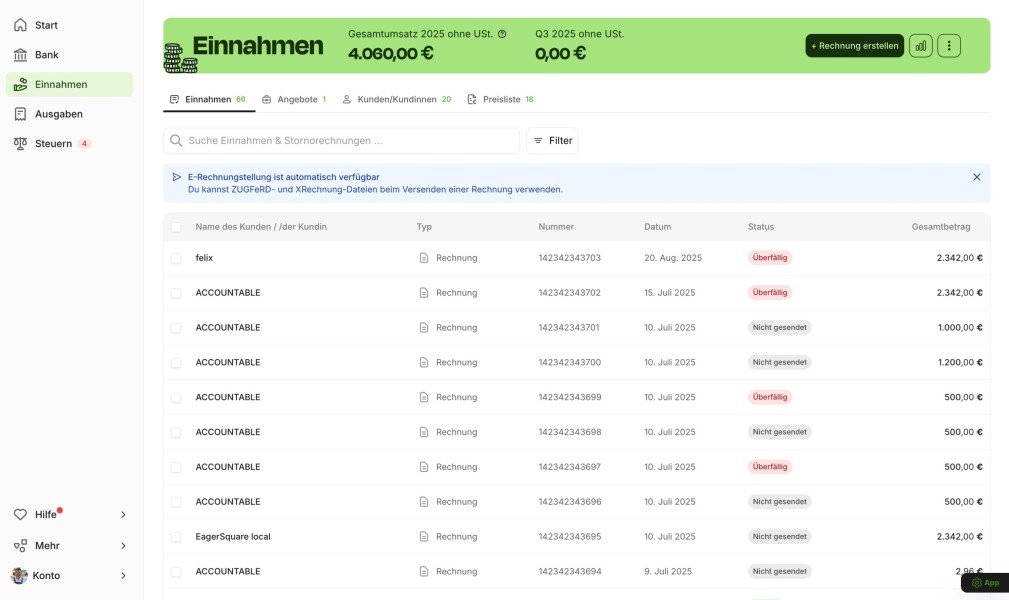Click the document icon next to felix's Rechnung
This screenshot has width=1009, height=600.
point(424,257)
